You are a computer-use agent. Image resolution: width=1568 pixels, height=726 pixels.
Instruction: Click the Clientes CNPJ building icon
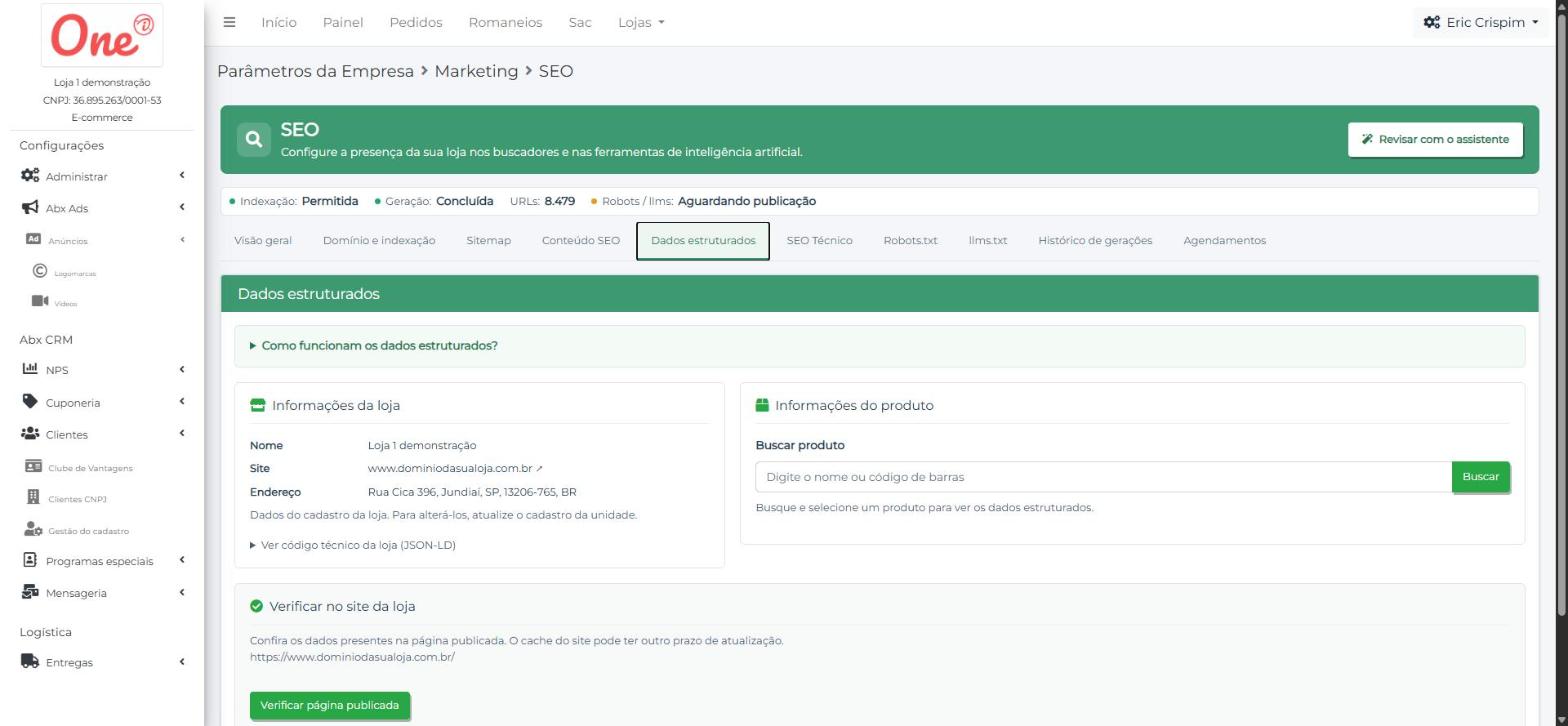33,498
